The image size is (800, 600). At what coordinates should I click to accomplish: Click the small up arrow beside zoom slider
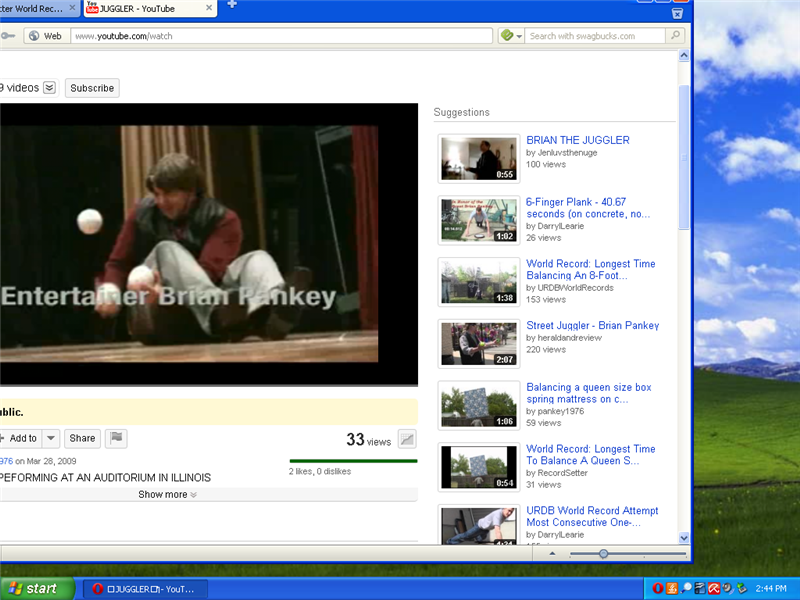point(552,554)
